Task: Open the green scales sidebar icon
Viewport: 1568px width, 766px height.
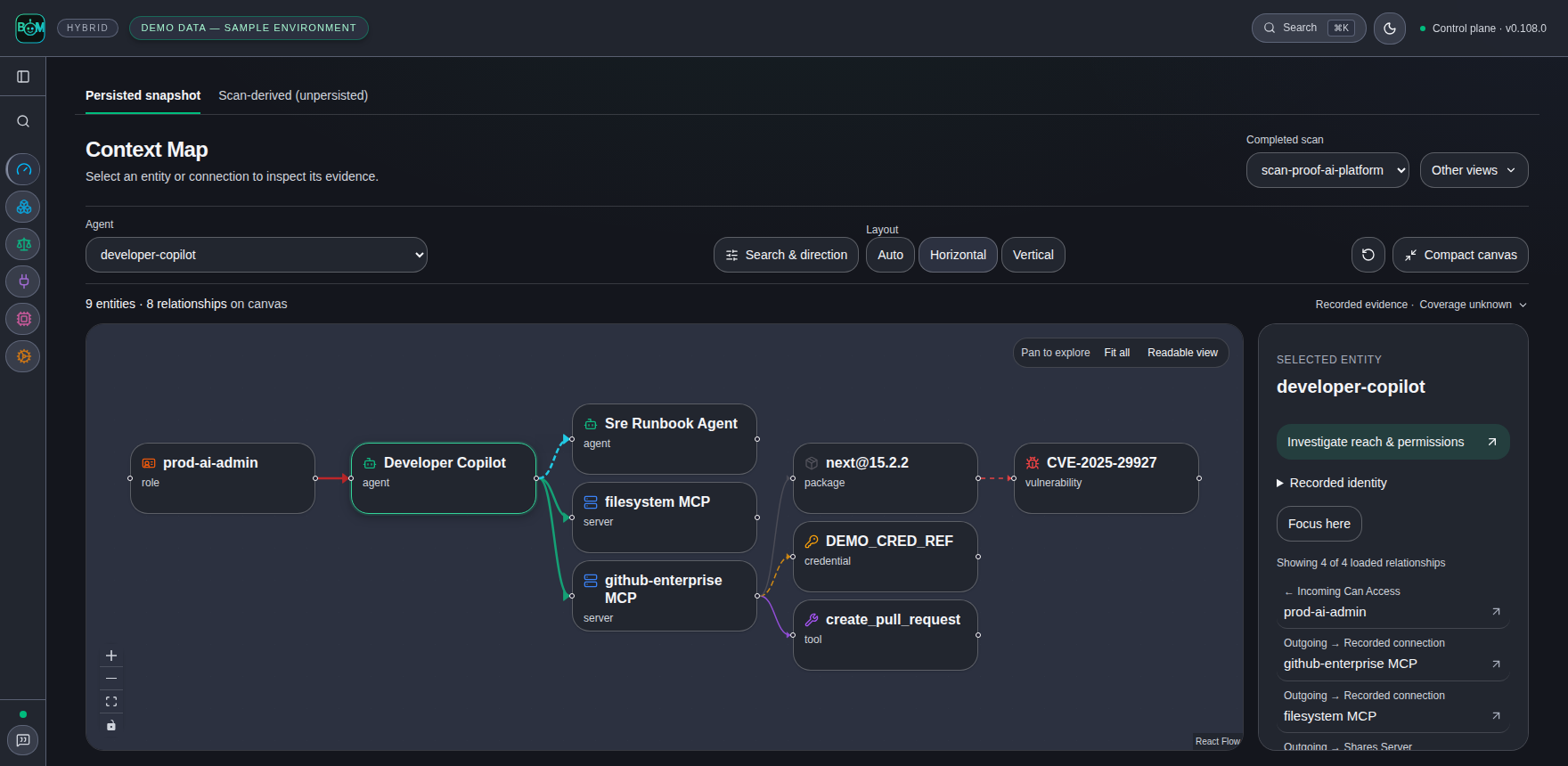Action: 23,244
